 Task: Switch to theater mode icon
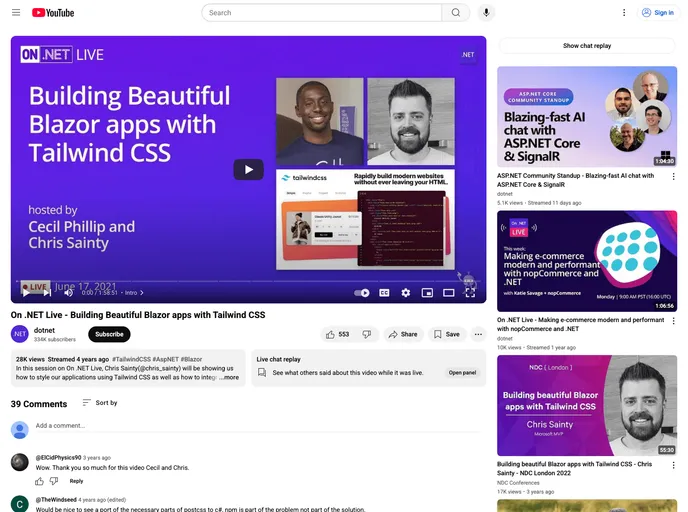[448, 293]
